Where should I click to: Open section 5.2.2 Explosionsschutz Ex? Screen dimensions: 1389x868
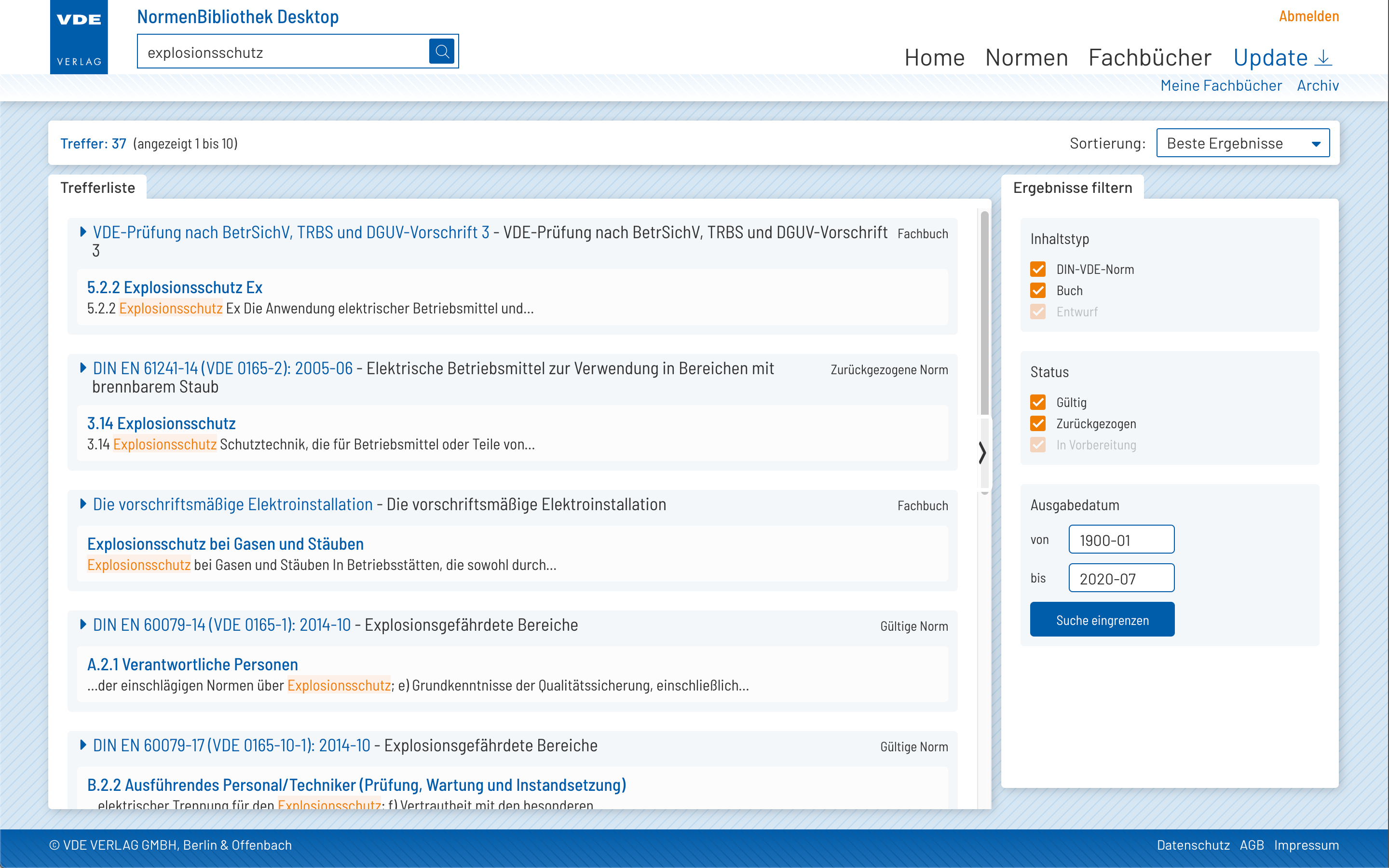click(175, 287)
